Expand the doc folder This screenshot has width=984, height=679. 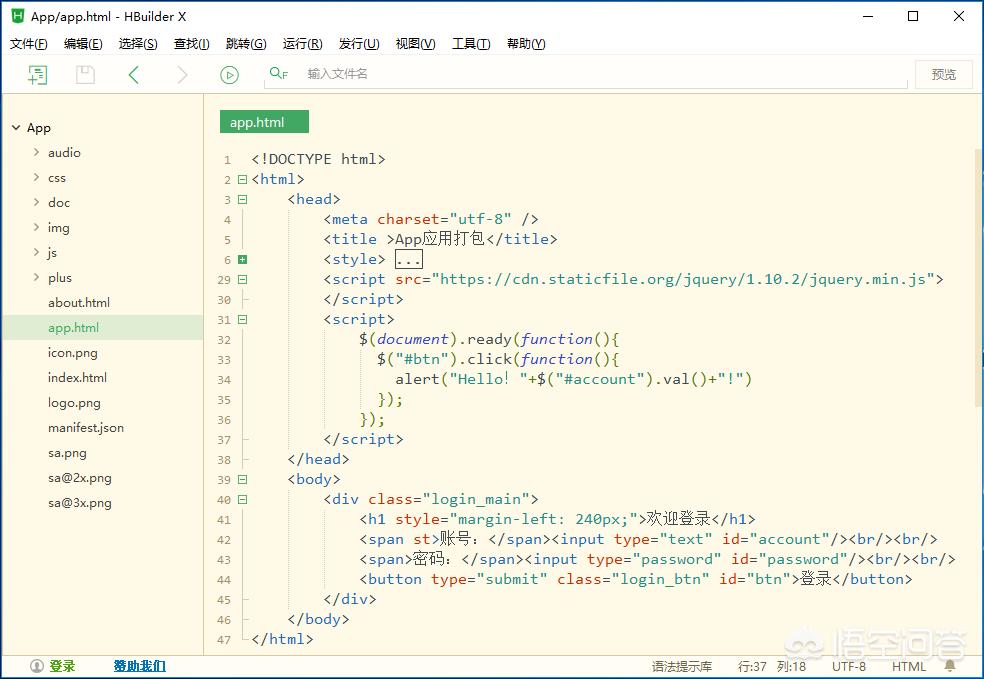click(36, 202)
